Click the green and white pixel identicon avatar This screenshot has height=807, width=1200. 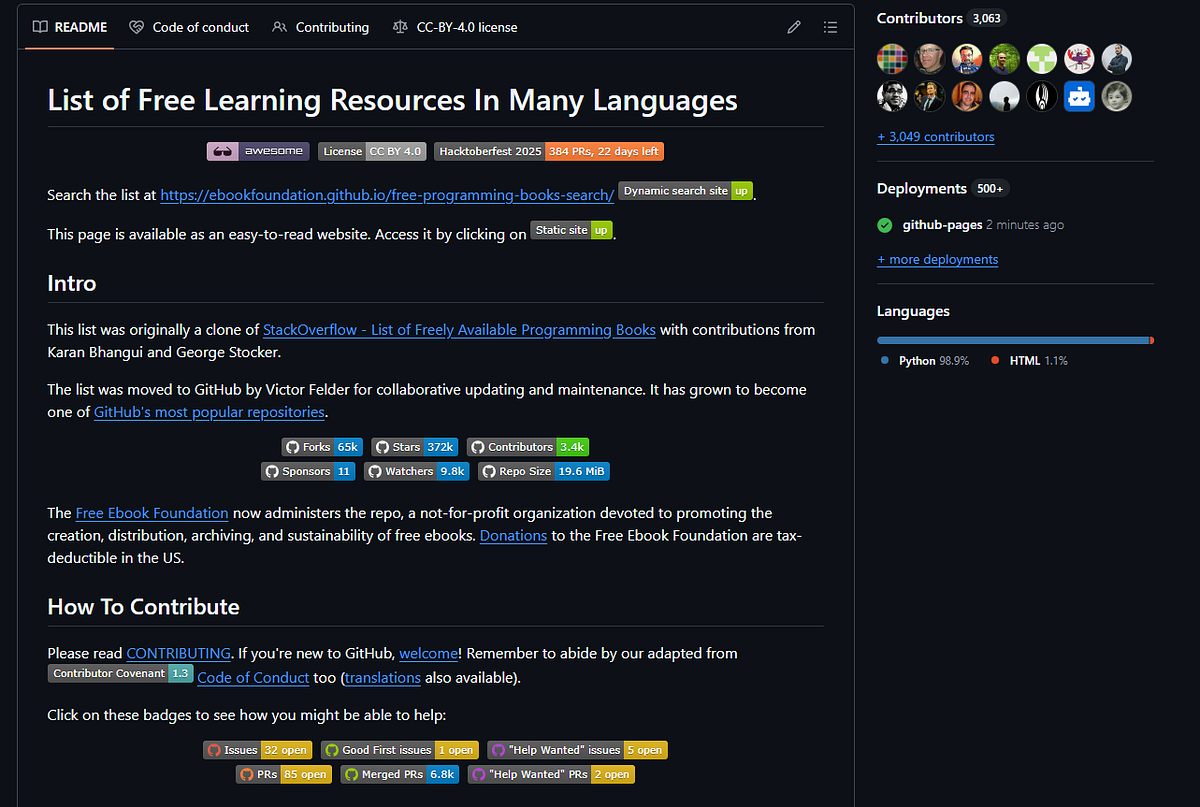pos(1042,59)
